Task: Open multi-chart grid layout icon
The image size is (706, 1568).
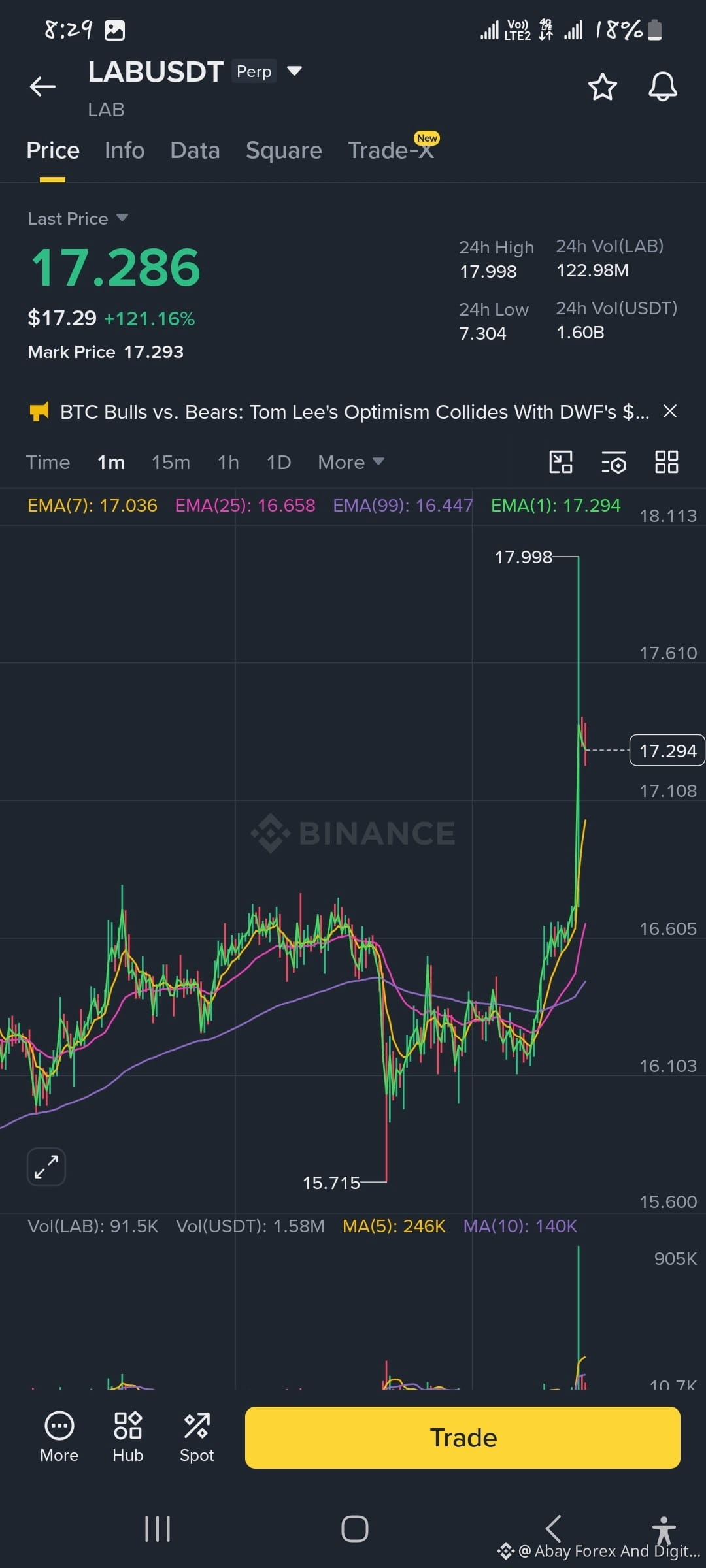Action: click(667, 462)
